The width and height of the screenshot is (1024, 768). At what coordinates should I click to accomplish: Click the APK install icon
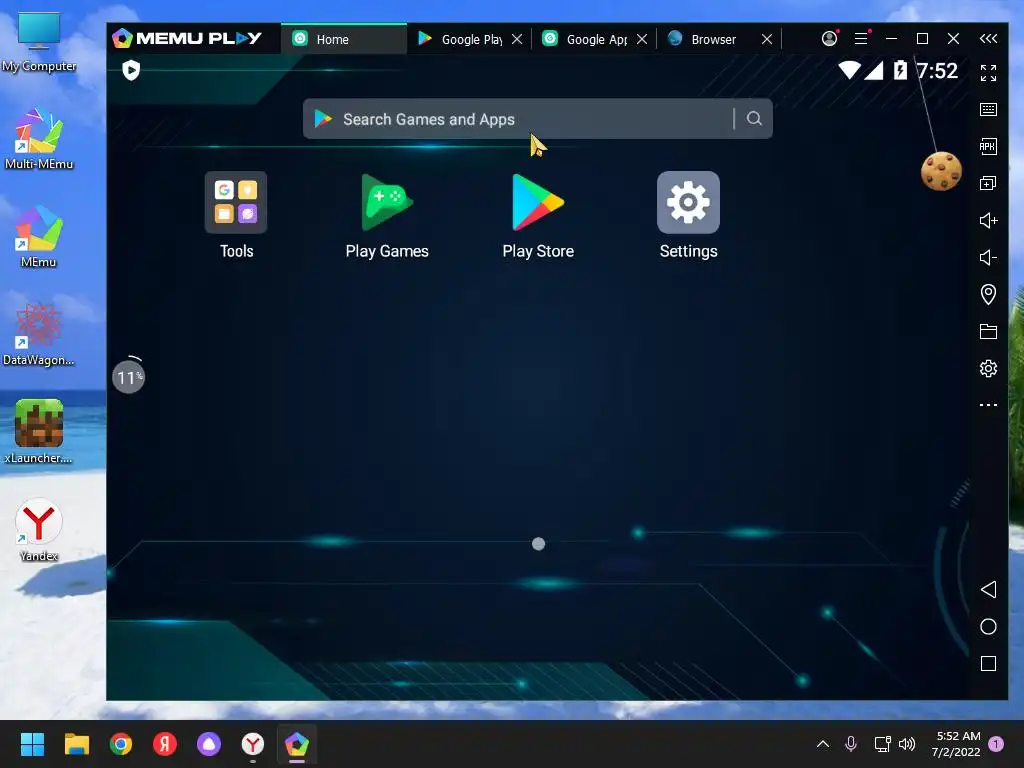click(988, 146)
